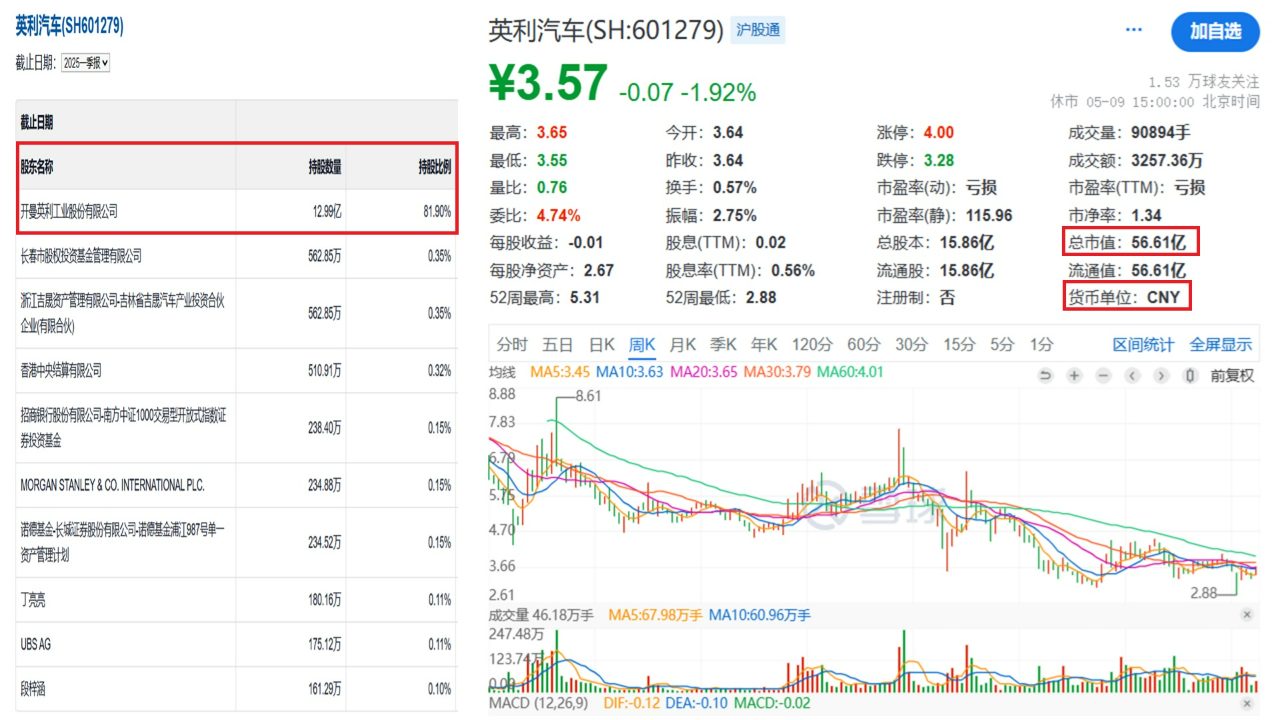Click the chart reset (undo) icon
This screenshot has height=720, width=1280.
1046,376
